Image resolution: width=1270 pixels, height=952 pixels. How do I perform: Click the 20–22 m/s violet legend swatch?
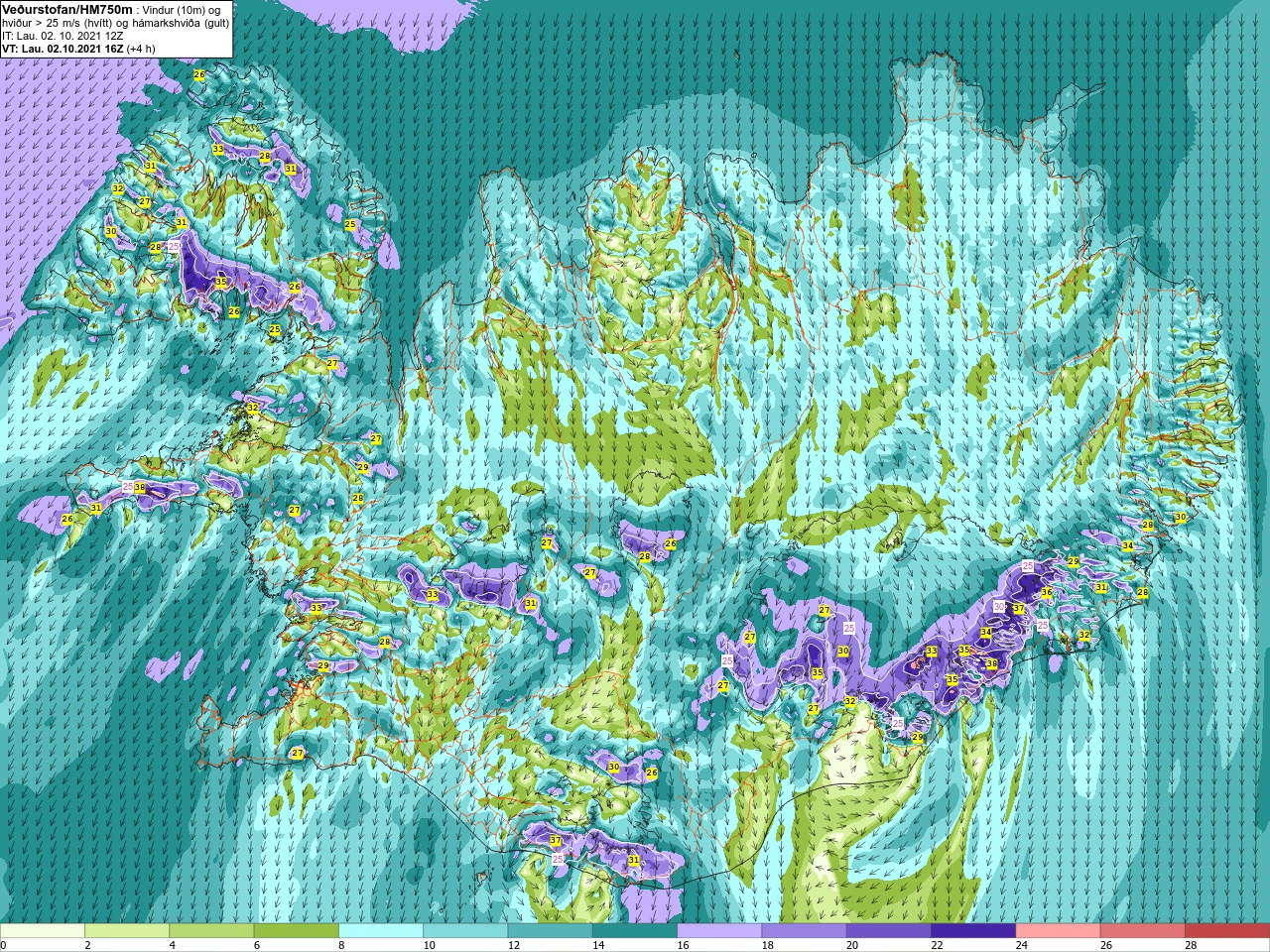tap(888, 930)
